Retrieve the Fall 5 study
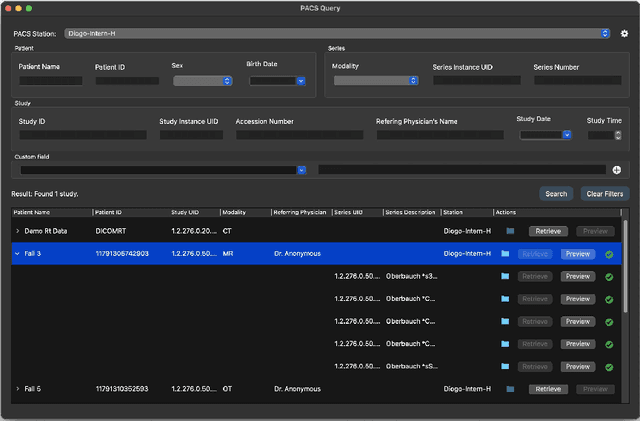 (548, 389)
